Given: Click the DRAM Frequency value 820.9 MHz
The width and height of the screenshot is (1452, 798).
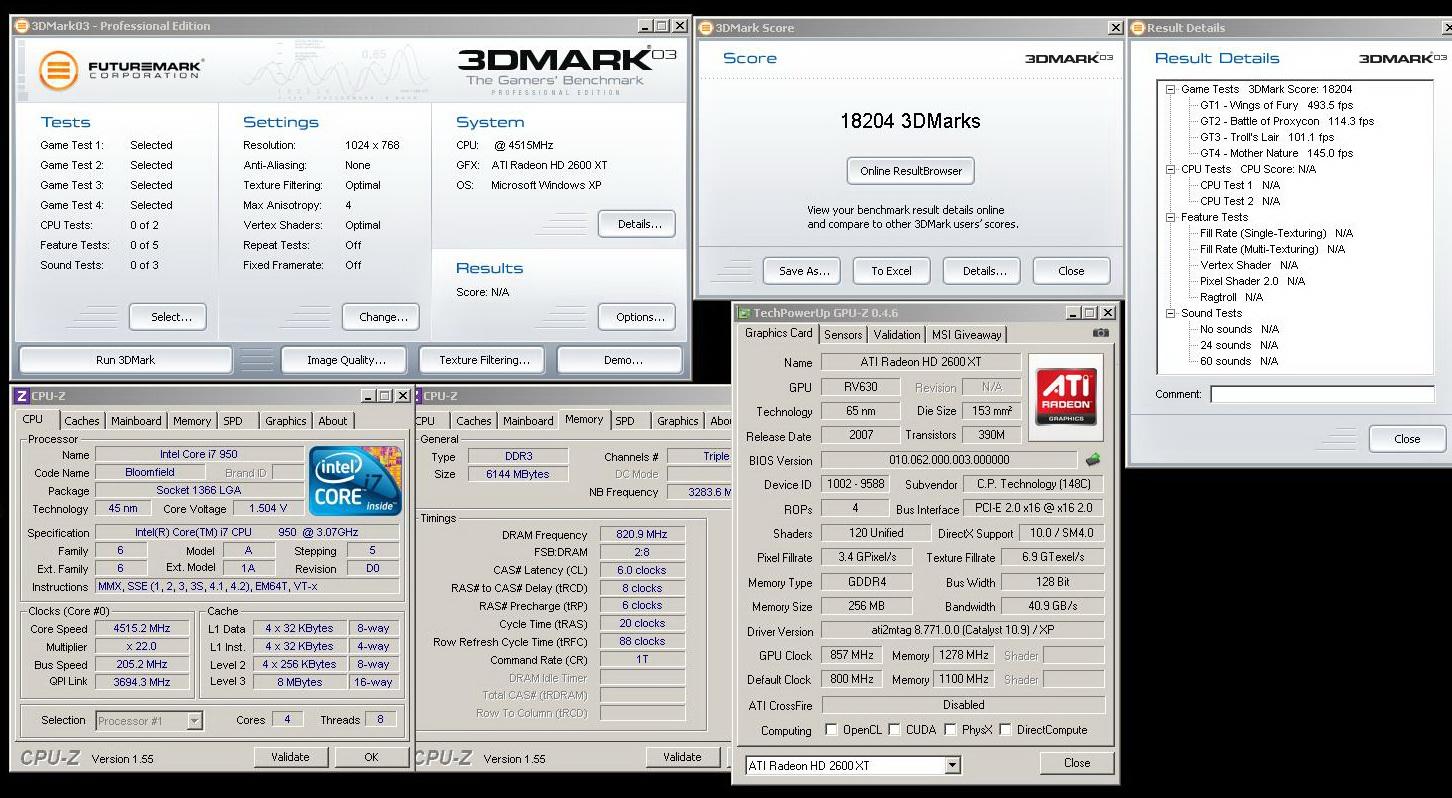Looking at the screenshot, I should (x=642, y=535).
